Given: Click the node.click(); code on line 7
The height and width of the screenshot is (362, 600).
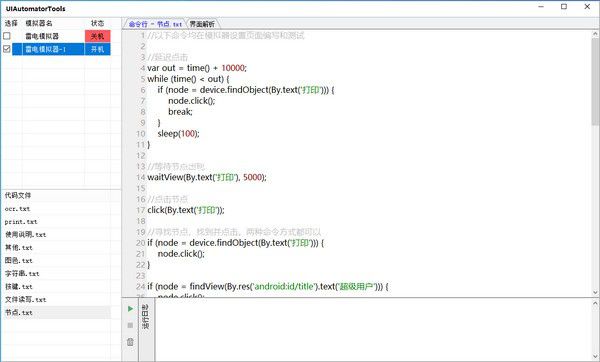Looking at the screenshot, I should pos(192,101).
